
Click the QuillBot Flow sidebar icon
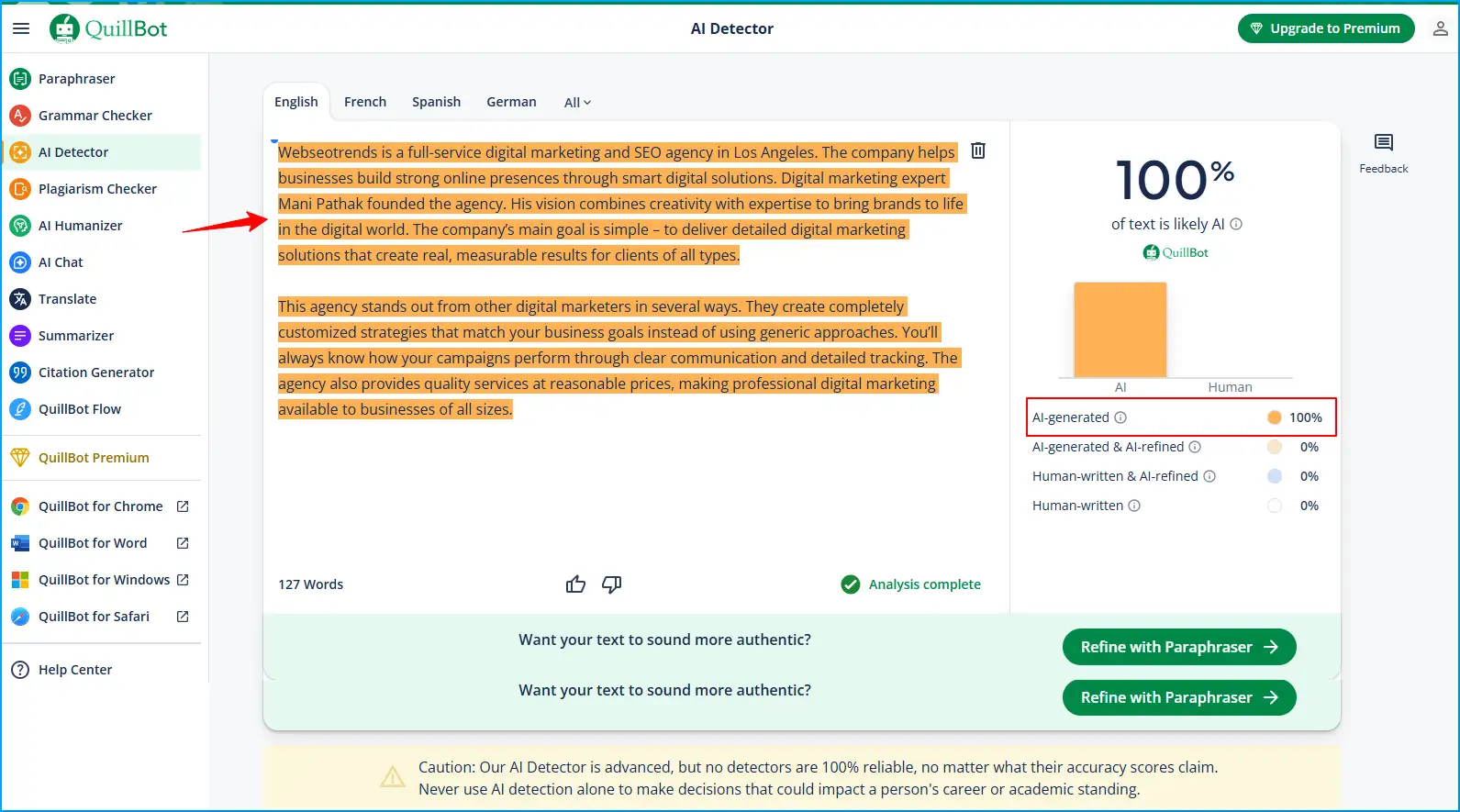[x=20, y=409]
